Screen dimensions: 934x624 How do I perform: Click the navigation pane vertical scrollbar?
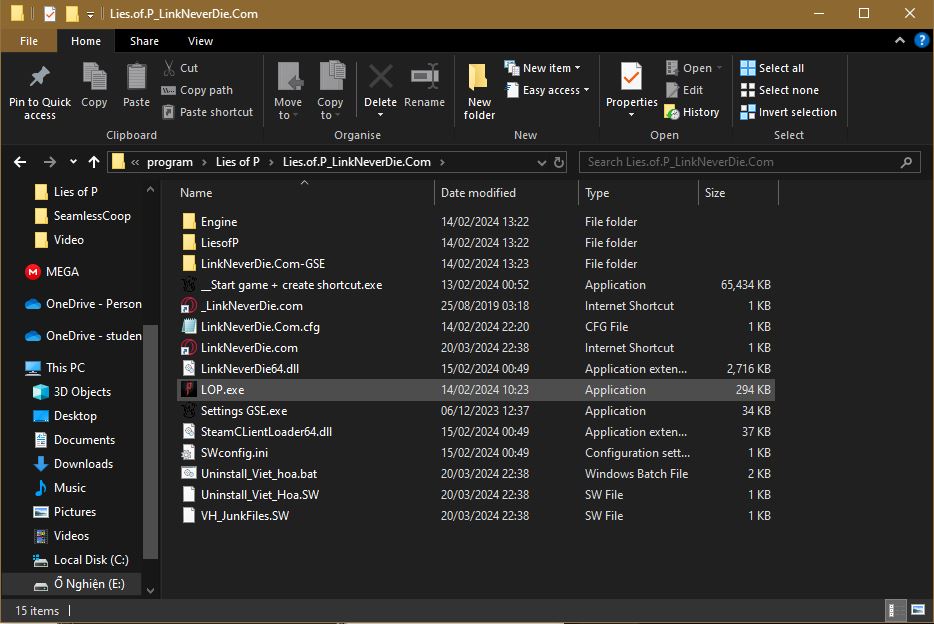[151, 440]
